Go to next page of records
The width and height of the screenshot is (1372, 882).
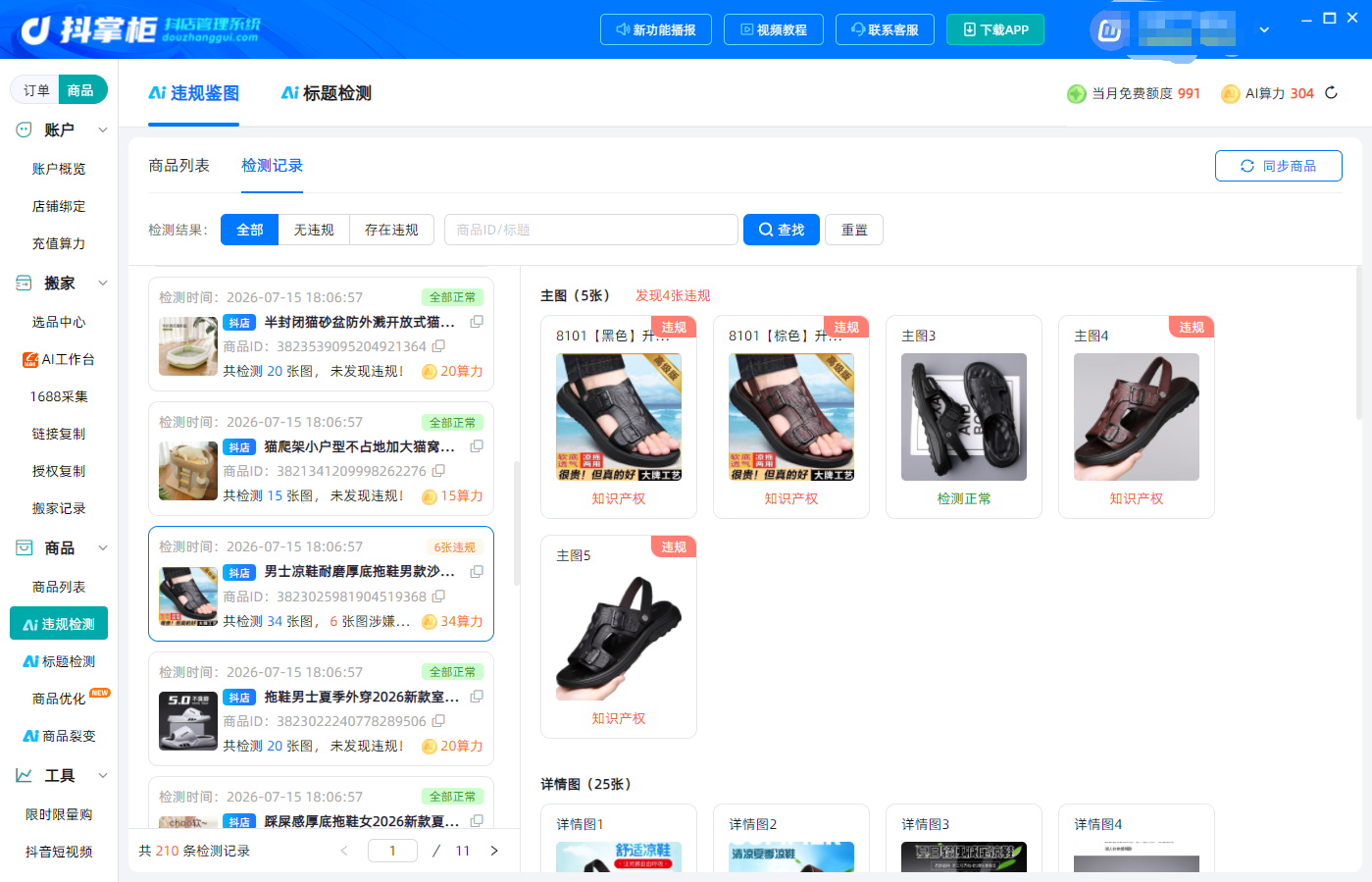click(x=494, y=851)
